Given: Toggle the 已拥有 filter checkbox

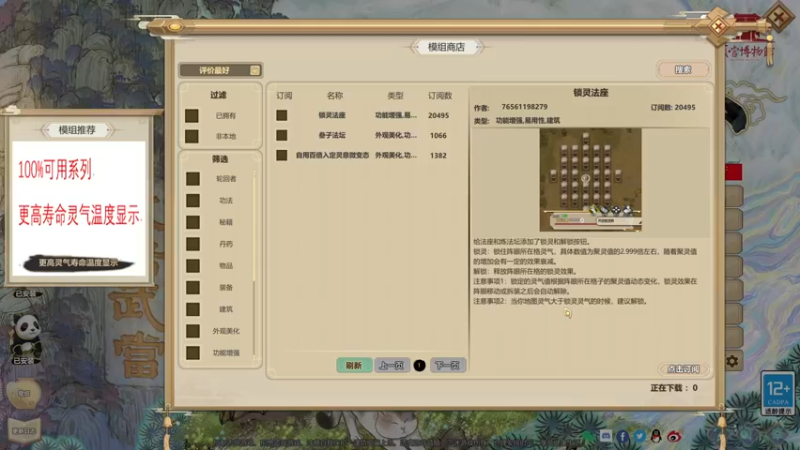Looking at the screenshot, I should pyautogui.click(x=192, y=116).
